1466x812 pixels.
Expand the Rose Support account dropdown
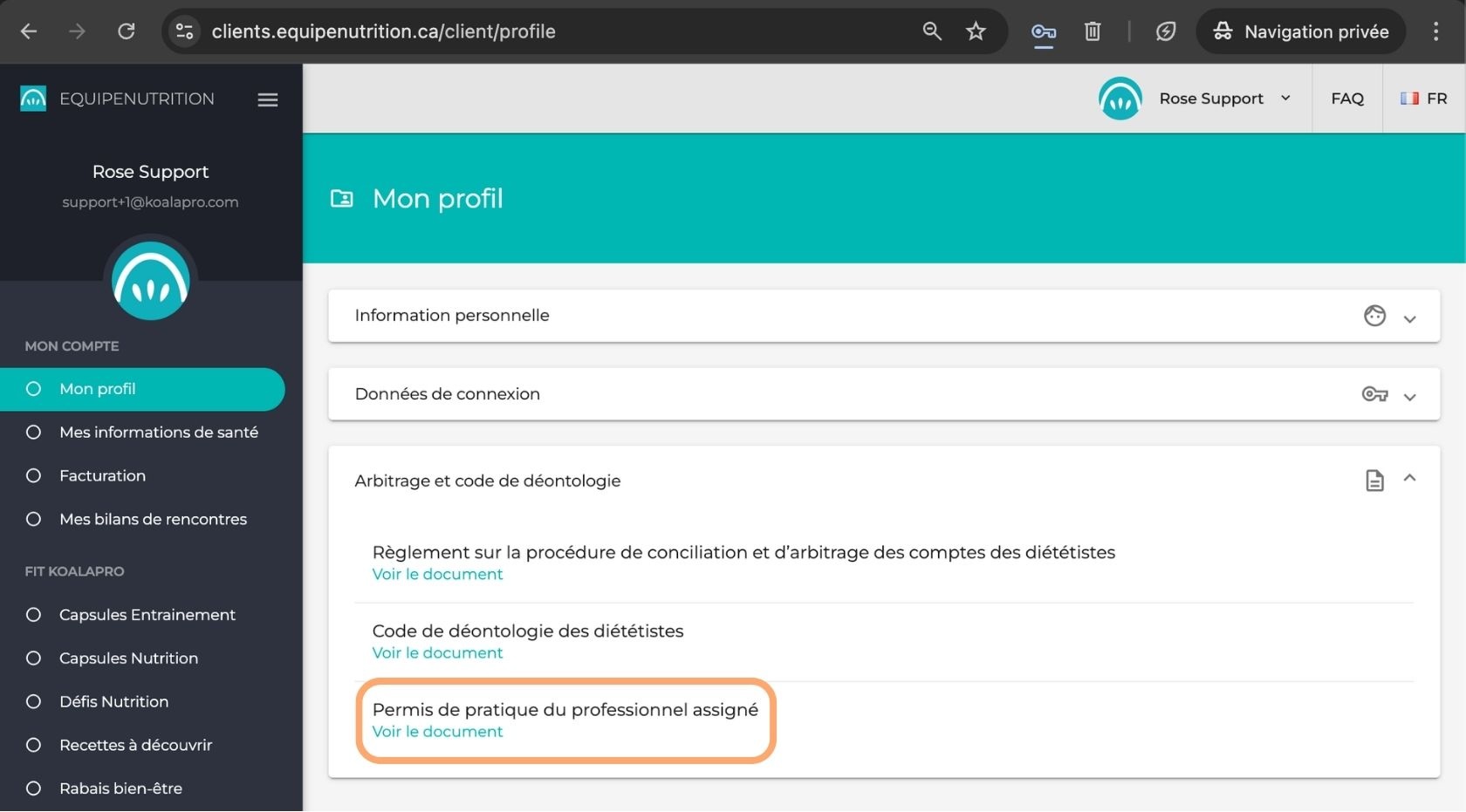point(1285,99)
